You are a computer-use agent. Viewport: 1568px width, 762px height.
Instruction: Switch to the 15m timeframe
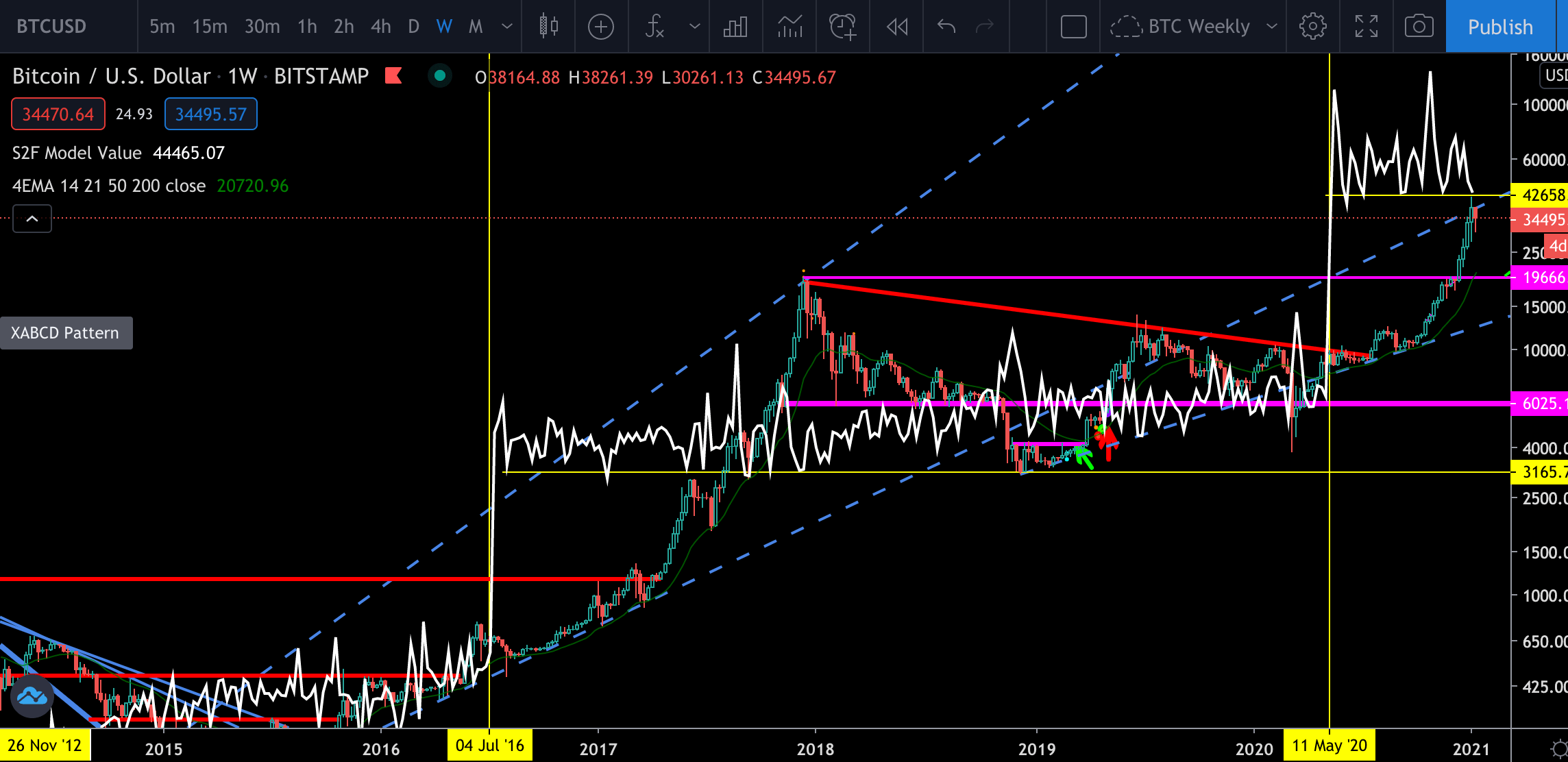point(210,27)
